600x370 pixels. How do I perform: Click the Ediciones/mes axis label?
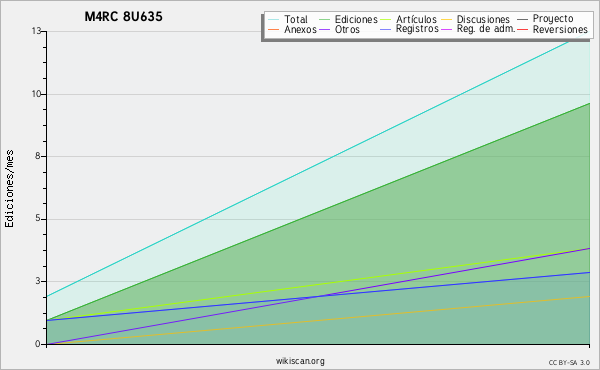point(9,189)
